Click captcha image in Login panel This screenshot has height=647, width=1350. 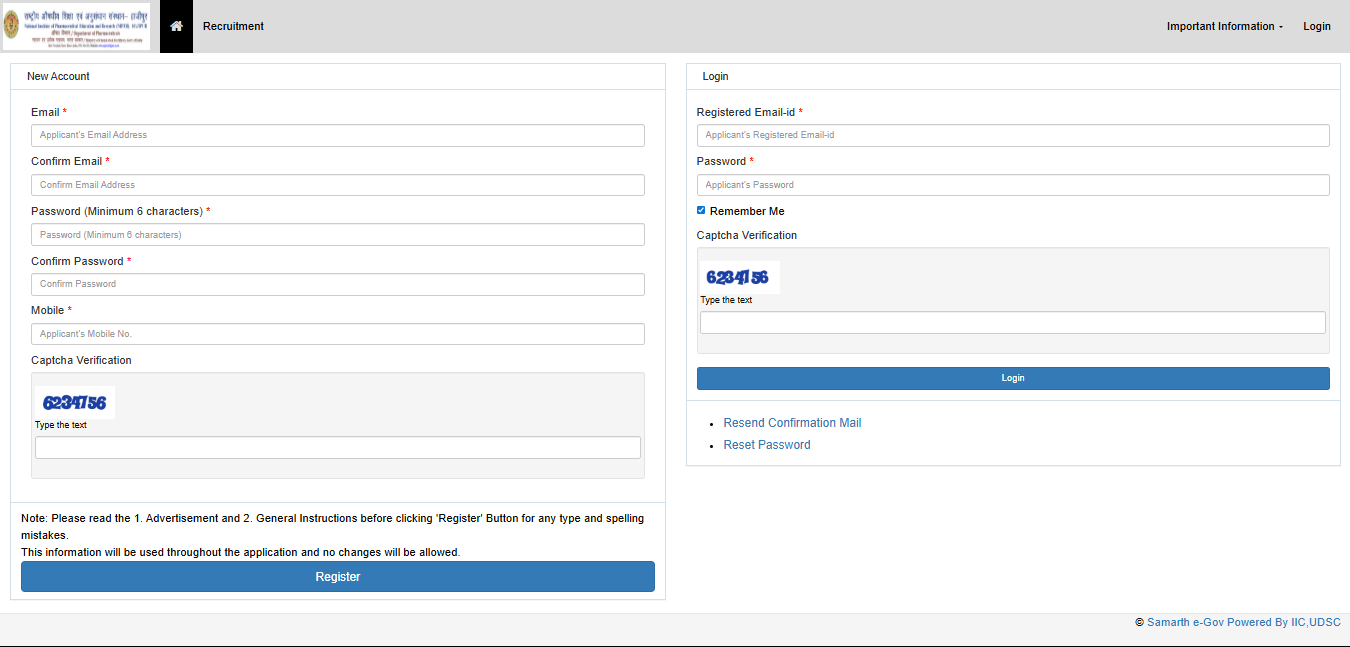coord(739,278)
